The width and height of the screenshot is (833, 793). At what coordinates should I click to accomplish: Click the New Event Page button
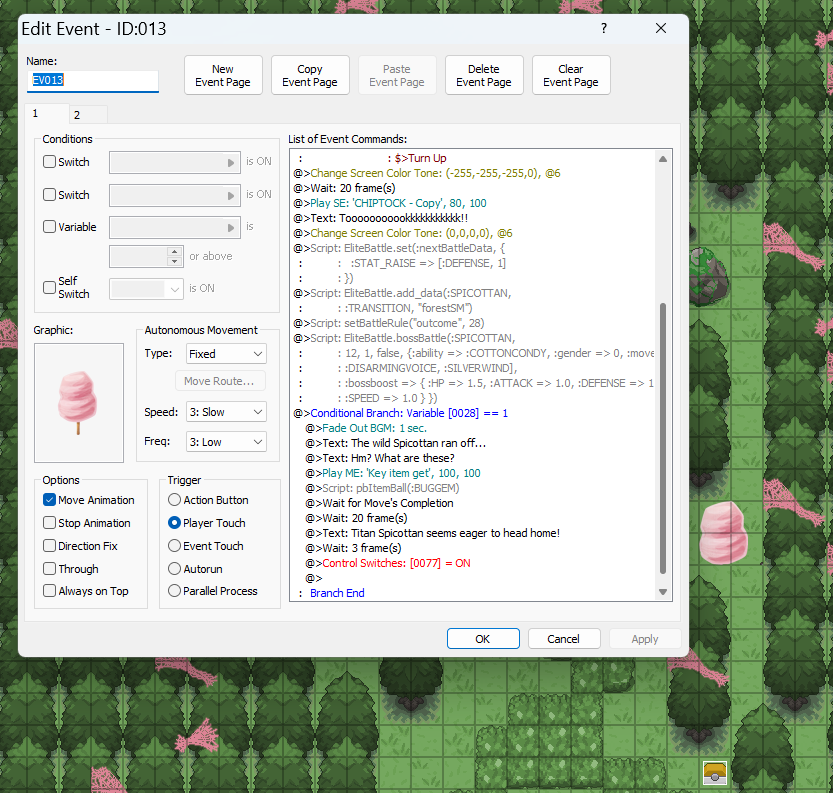[x=223, y=76]
